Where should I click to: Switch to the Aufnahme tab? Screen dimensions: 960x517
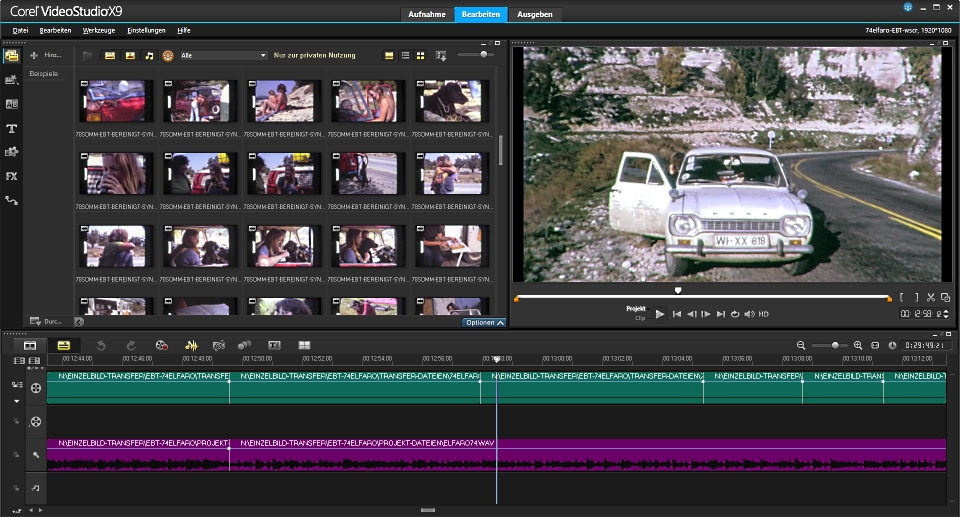(427, 14)
